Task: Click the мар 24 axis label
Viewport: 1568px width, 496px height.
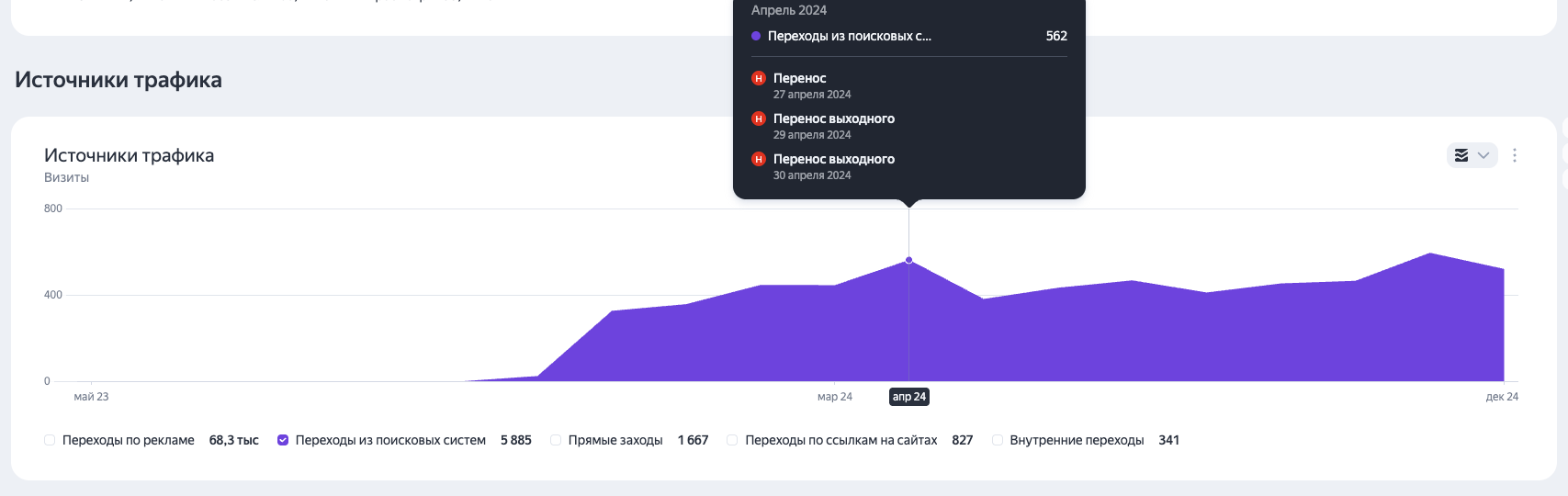Action: (835, 397)
